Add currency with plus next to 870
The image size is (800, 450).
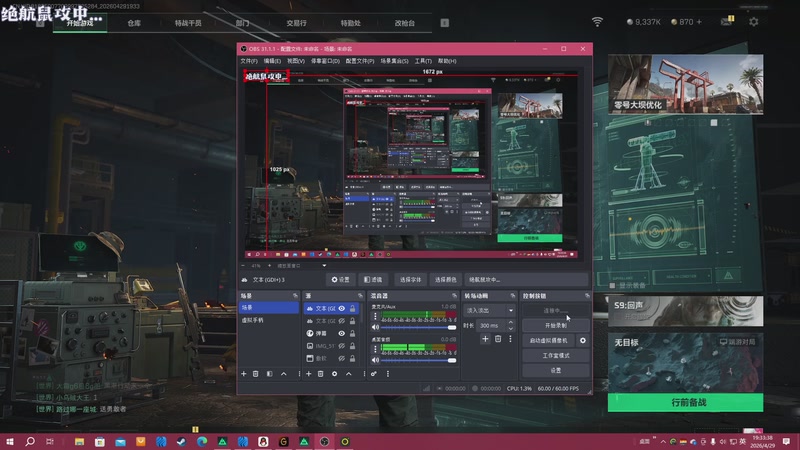pyautogui.click(x=699, y=22)
